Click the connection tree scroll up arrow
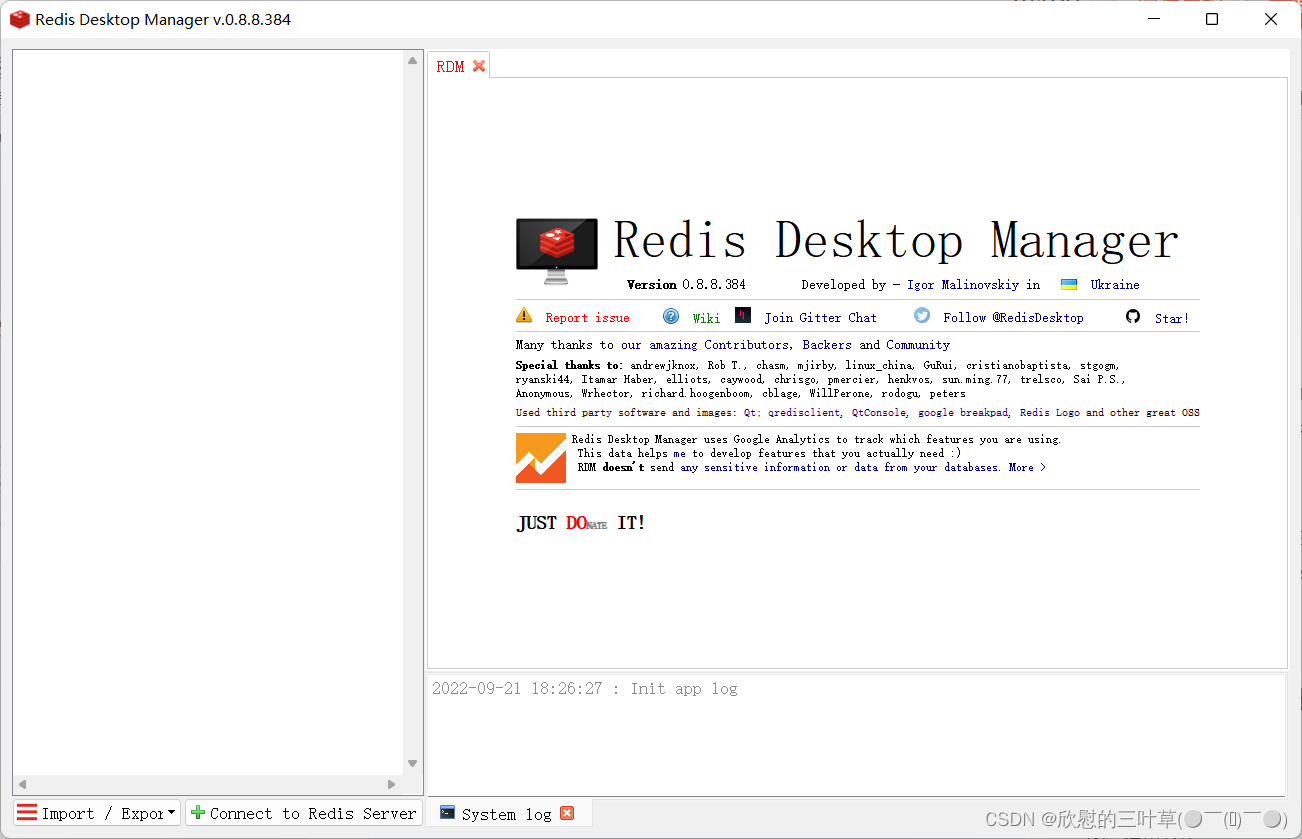 412,61
